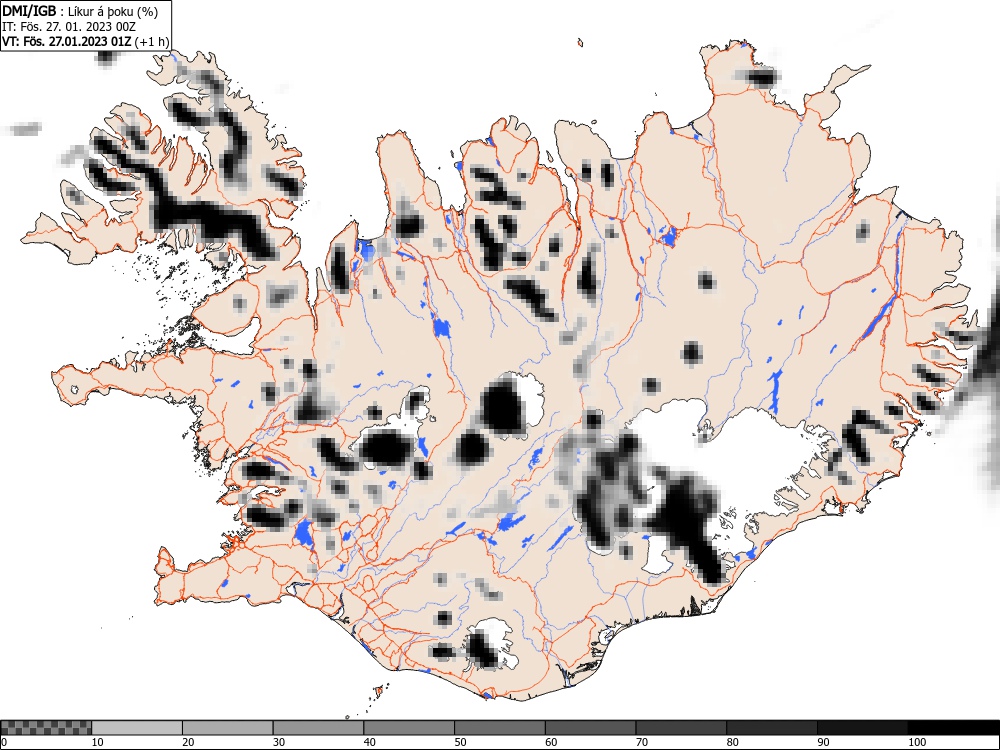Viewport: 1000px width, 750px height.
Task: Click the legend label '0'
Action: coord(4,742)
